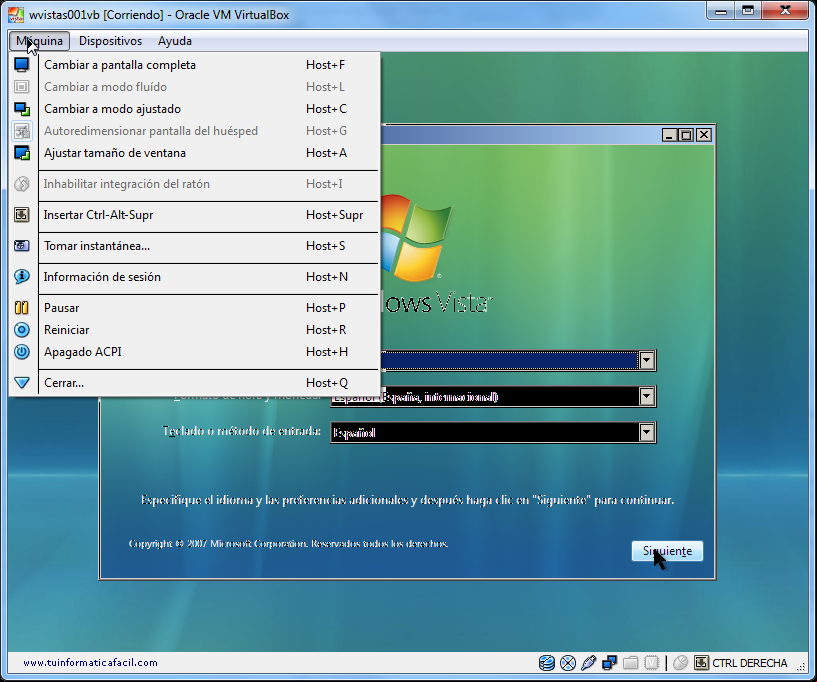The height and width of the screenshot is (682, 817).
Task: Click the CTRL DERECHA host key label
Action: (749, 663)
